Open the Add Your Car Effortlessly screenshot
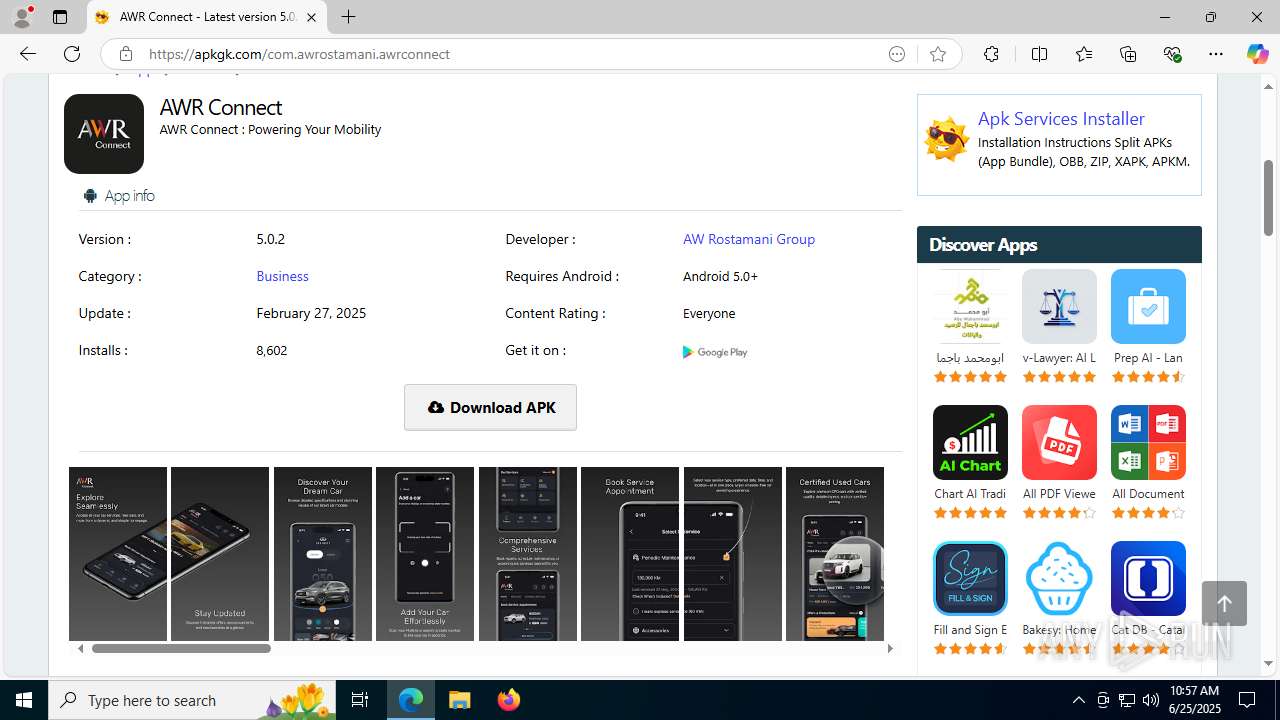This screenshot has height=720, width=1280. (x=425, y=553)
